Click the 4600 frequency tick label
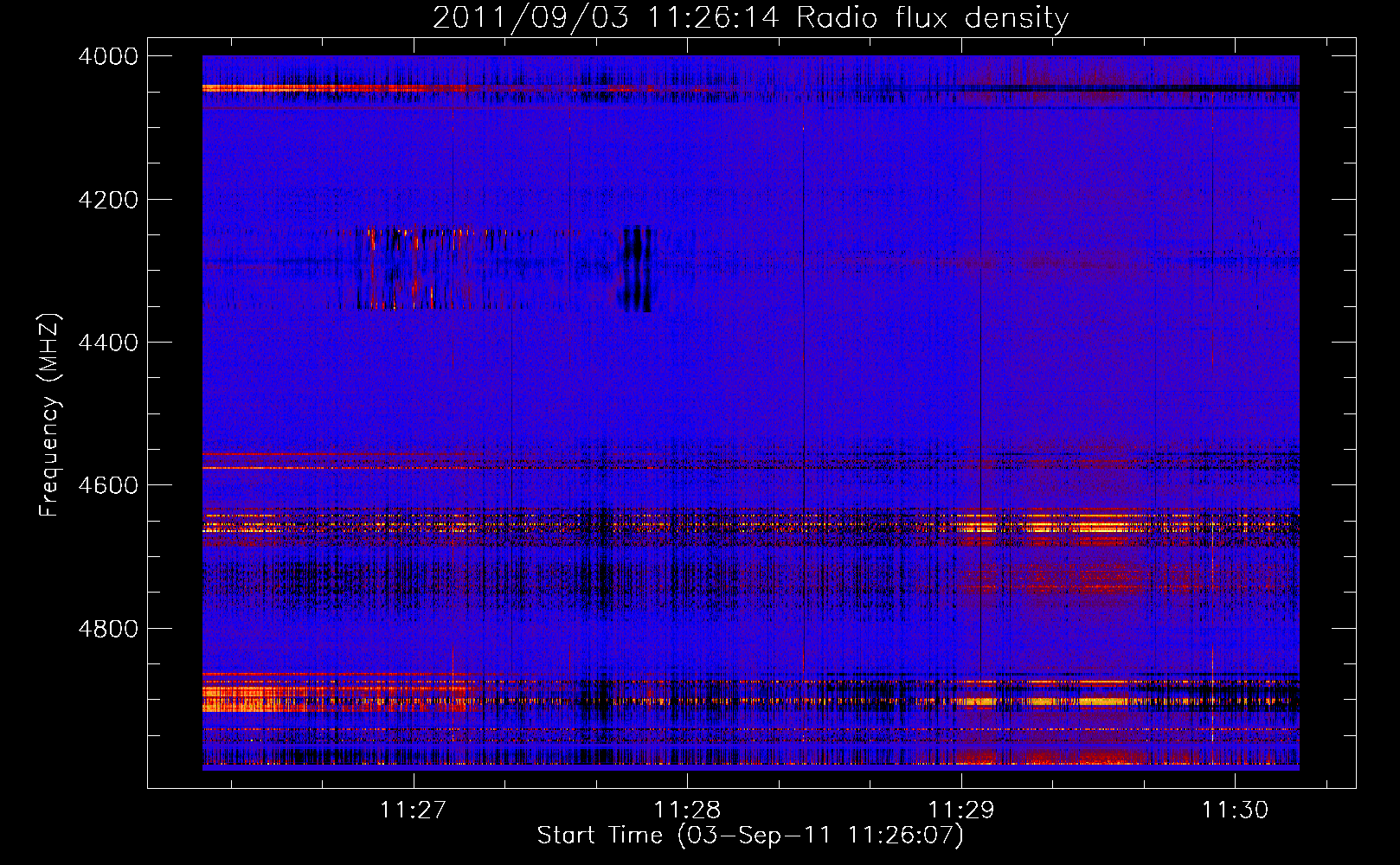 pyautogui.click(x=108, y=485)
